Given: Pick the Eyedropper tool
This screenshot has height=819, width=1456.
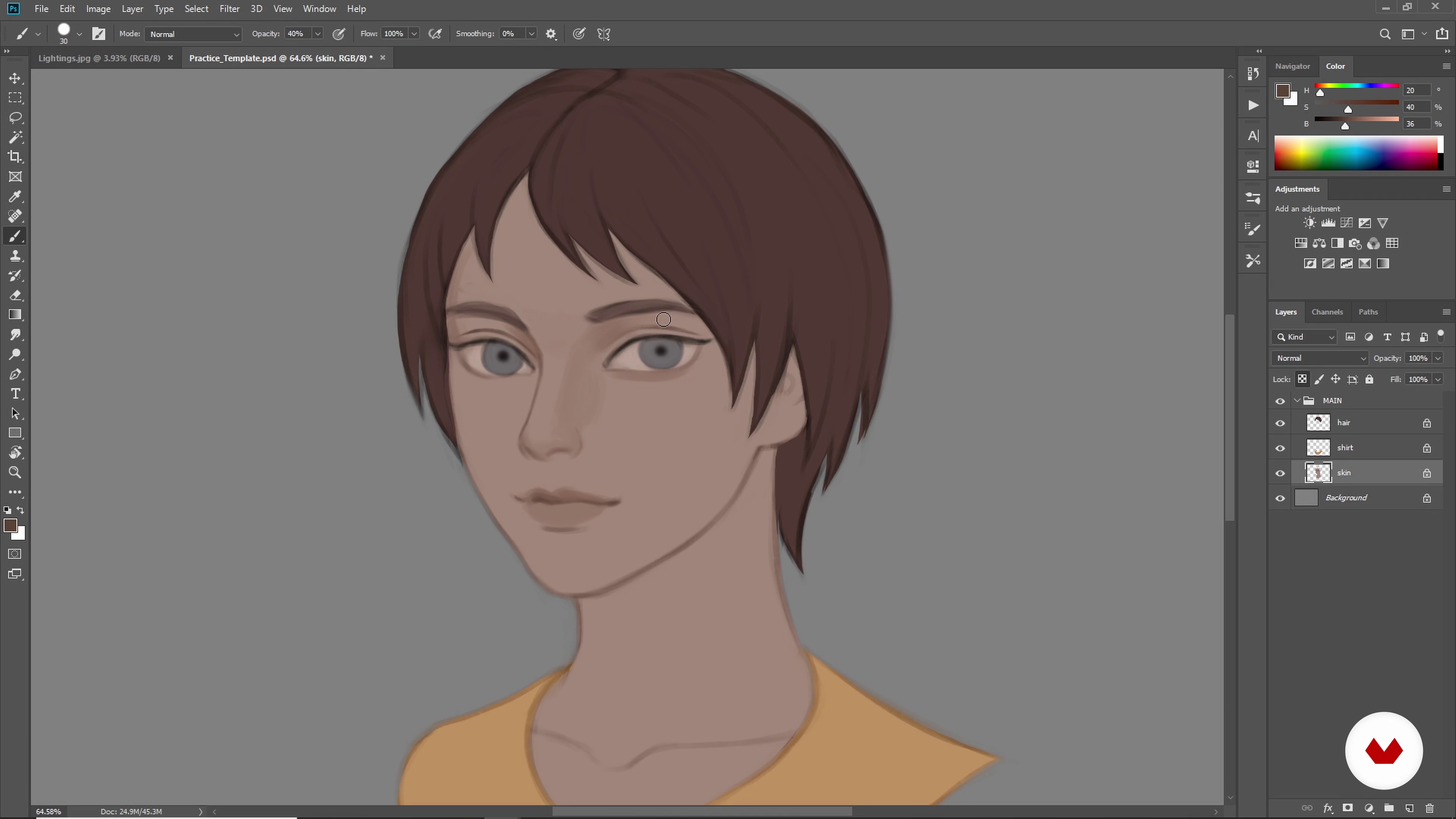Looking at the screenshot, I should click(x=15, y=196).
